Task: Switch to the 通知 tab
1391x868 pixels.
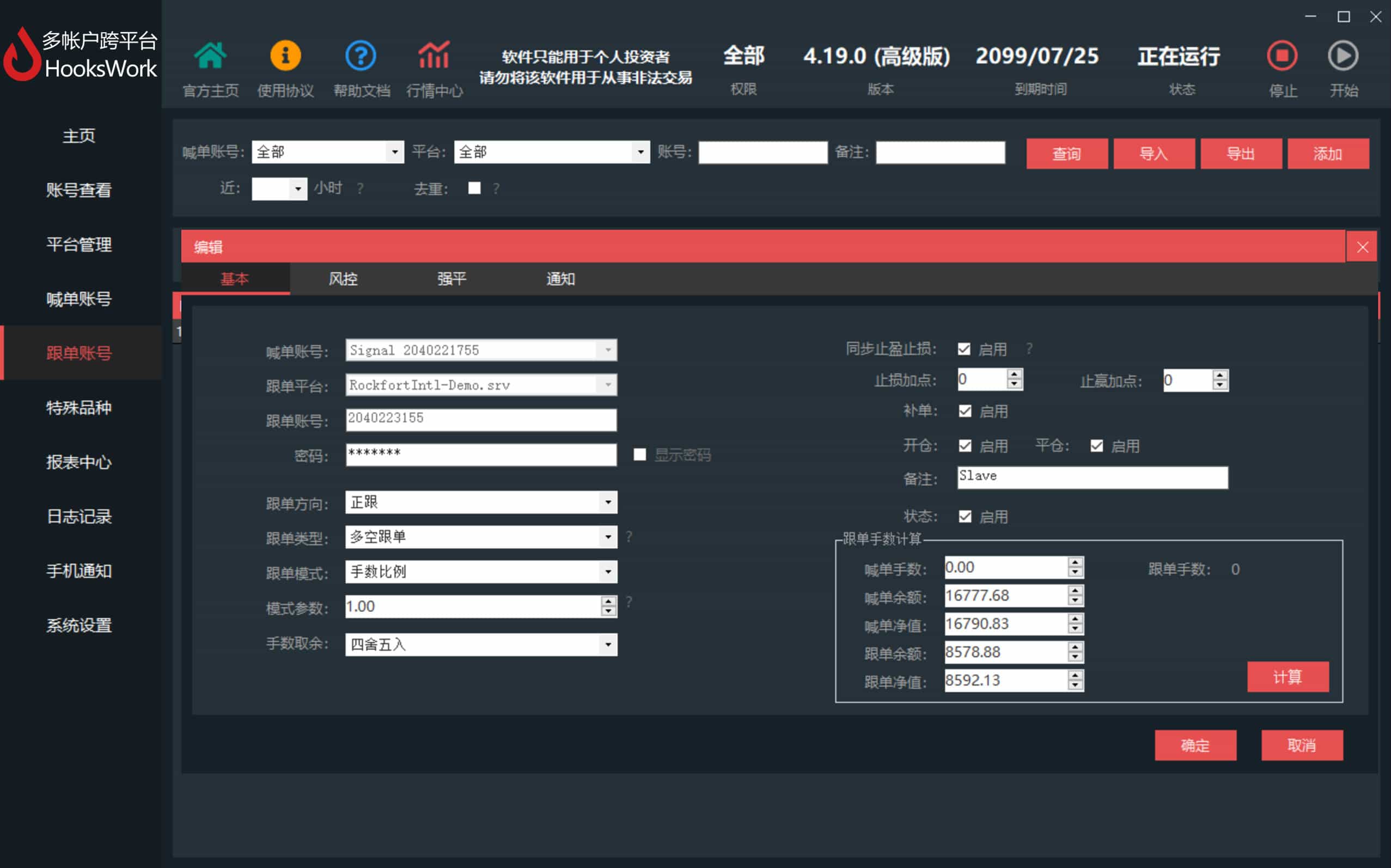Action: pos(560,279)
